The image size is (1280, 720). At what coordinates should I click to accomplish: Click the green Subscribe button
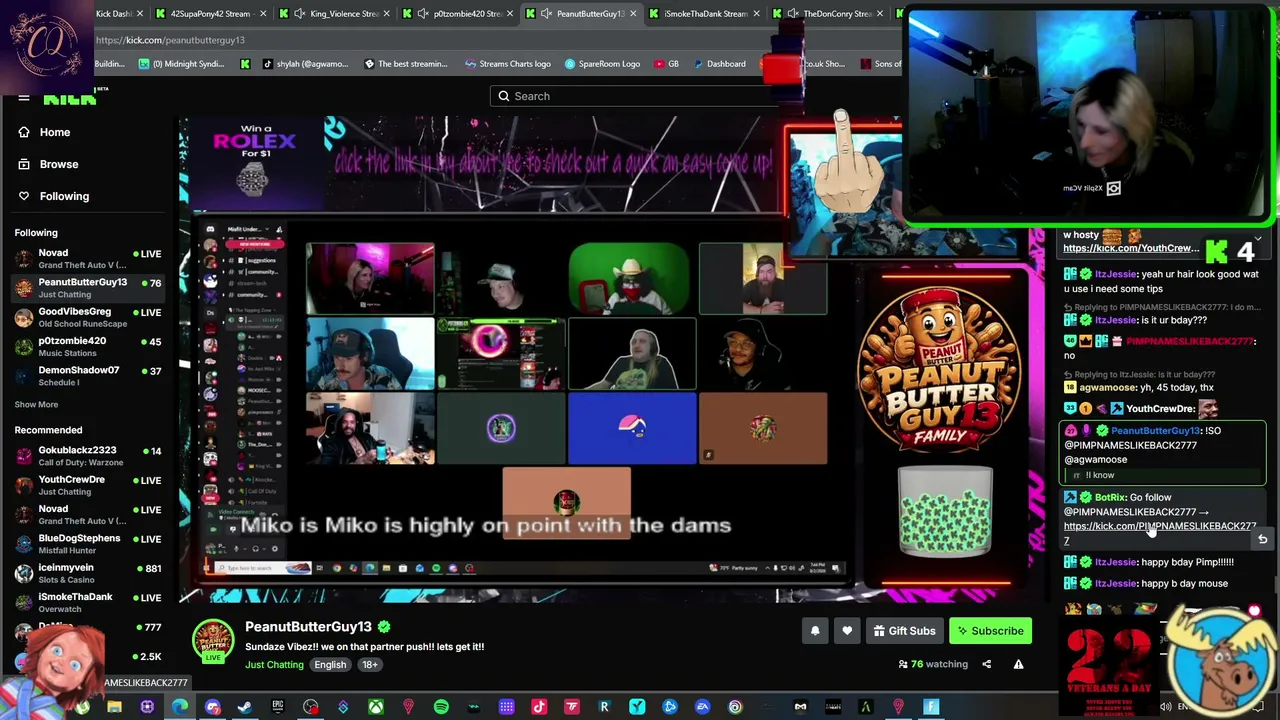coord(990,631)
